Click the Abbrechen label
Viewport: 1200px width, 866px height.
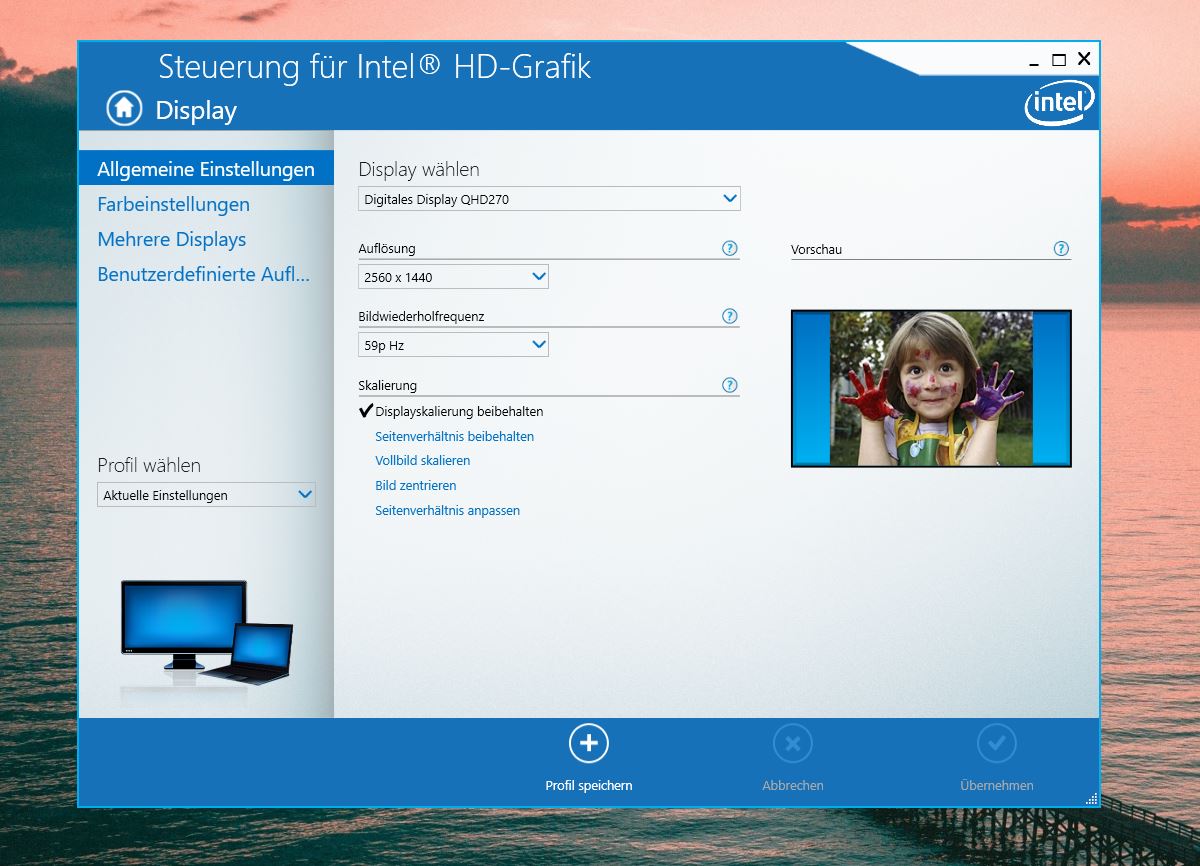click(x=793, y=785)
